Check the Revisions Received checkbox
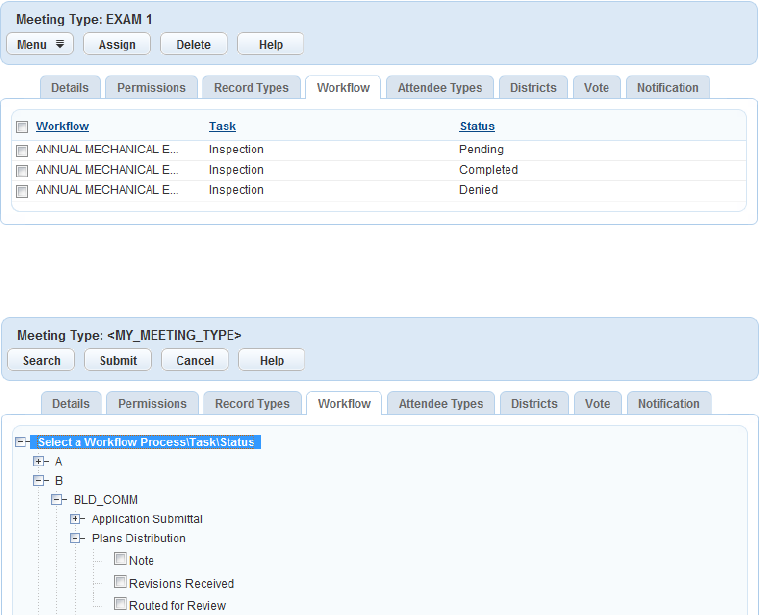762x615 pixels. coord(121,581)
